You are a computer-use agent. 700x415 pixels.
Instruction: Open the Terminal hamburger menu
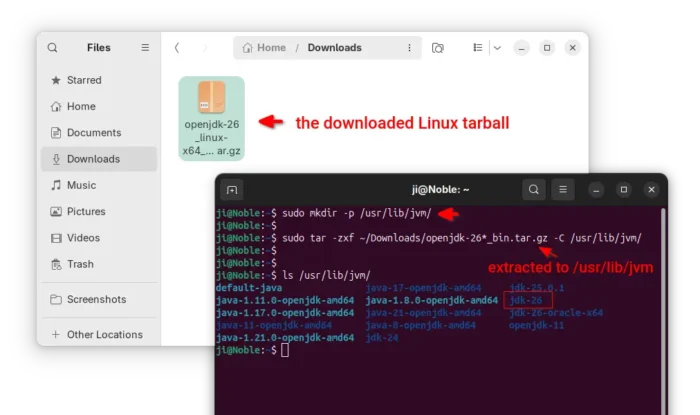(x=563, y=189)
